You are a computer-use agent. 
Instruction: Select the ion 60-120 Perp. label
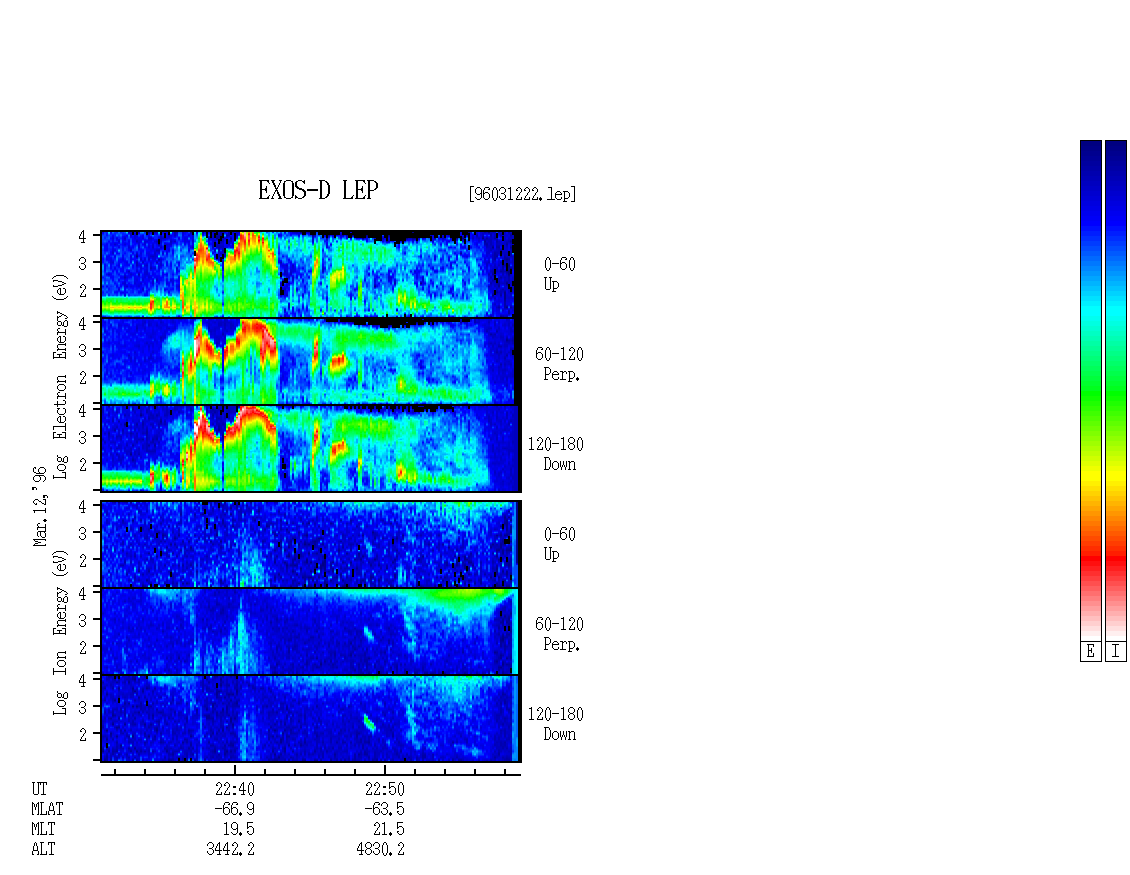559,634
